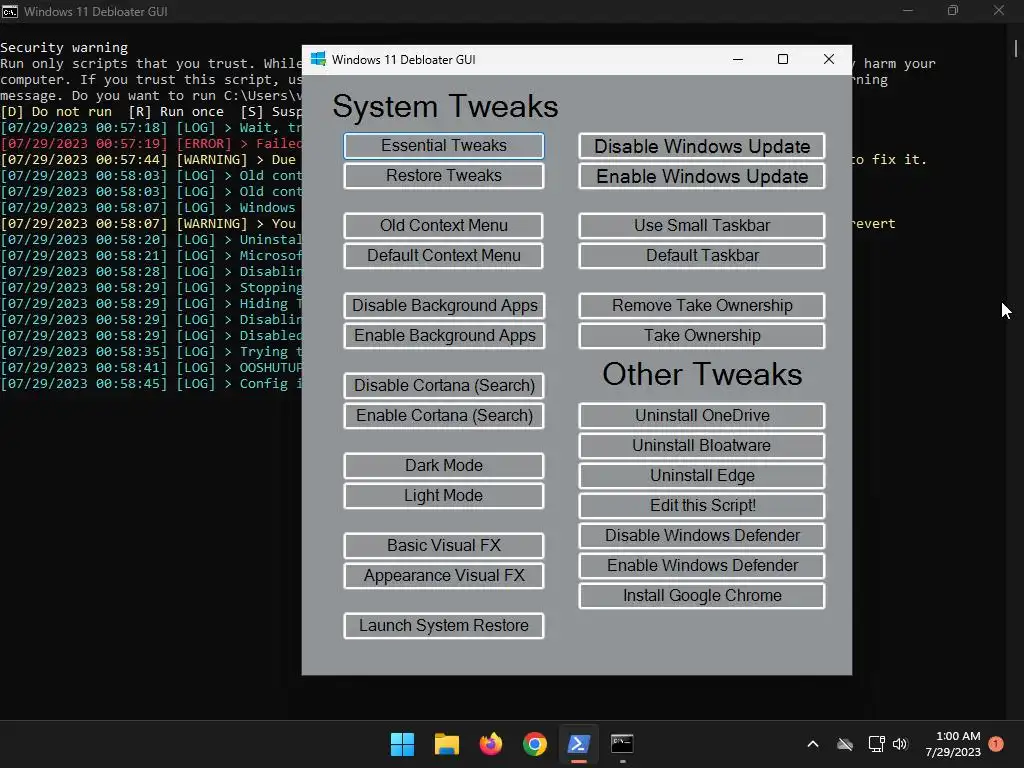Screen dimensions: 1024x768
Task: Click the Take Ownership button
Action: [x=702, y=336]
